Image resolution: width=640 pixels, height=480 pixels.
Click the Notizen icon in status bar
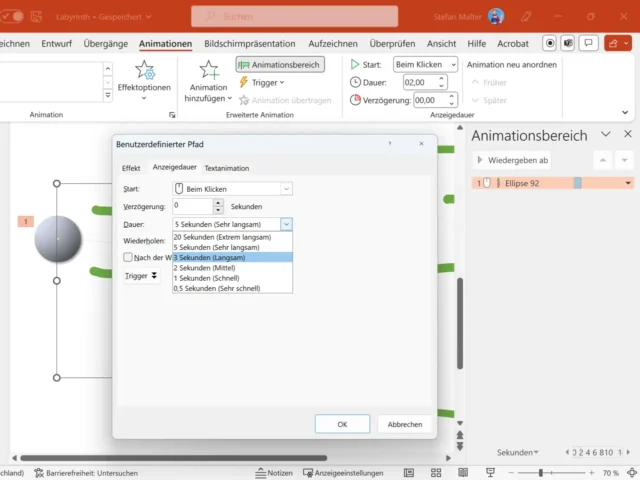click(x=274, y=472)
